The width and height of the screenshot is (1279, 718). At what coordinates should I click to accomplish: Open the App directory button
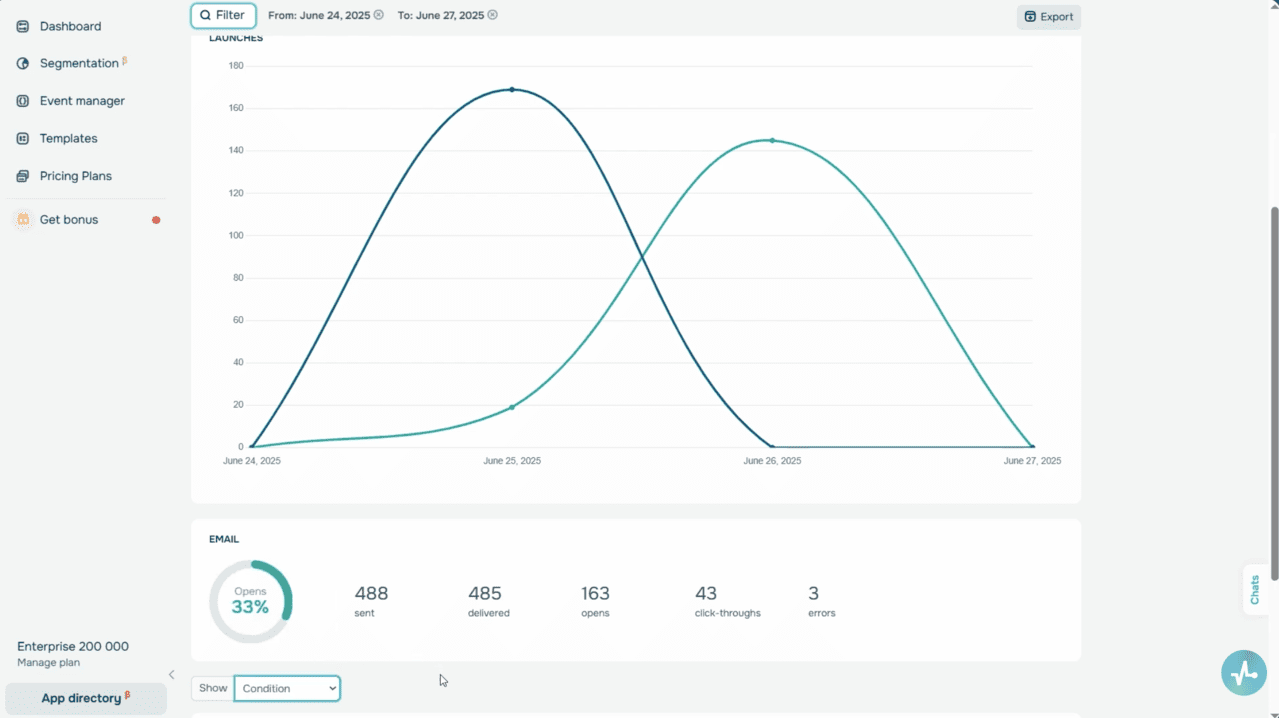click(x=86, y=698)
